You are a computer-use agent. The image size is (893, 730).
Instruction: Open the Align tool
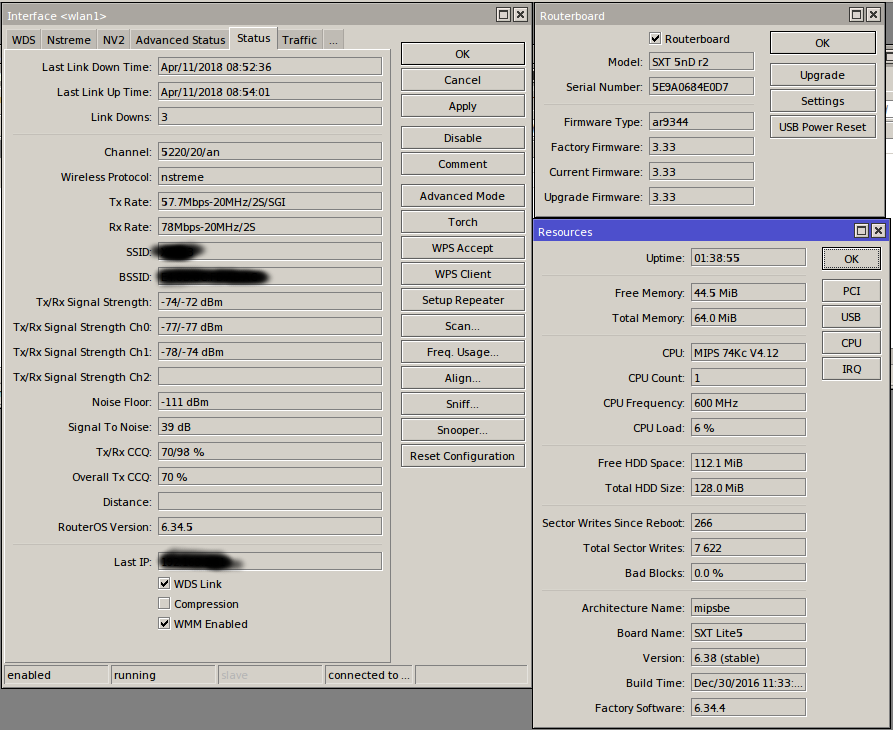tap(462, 379)
